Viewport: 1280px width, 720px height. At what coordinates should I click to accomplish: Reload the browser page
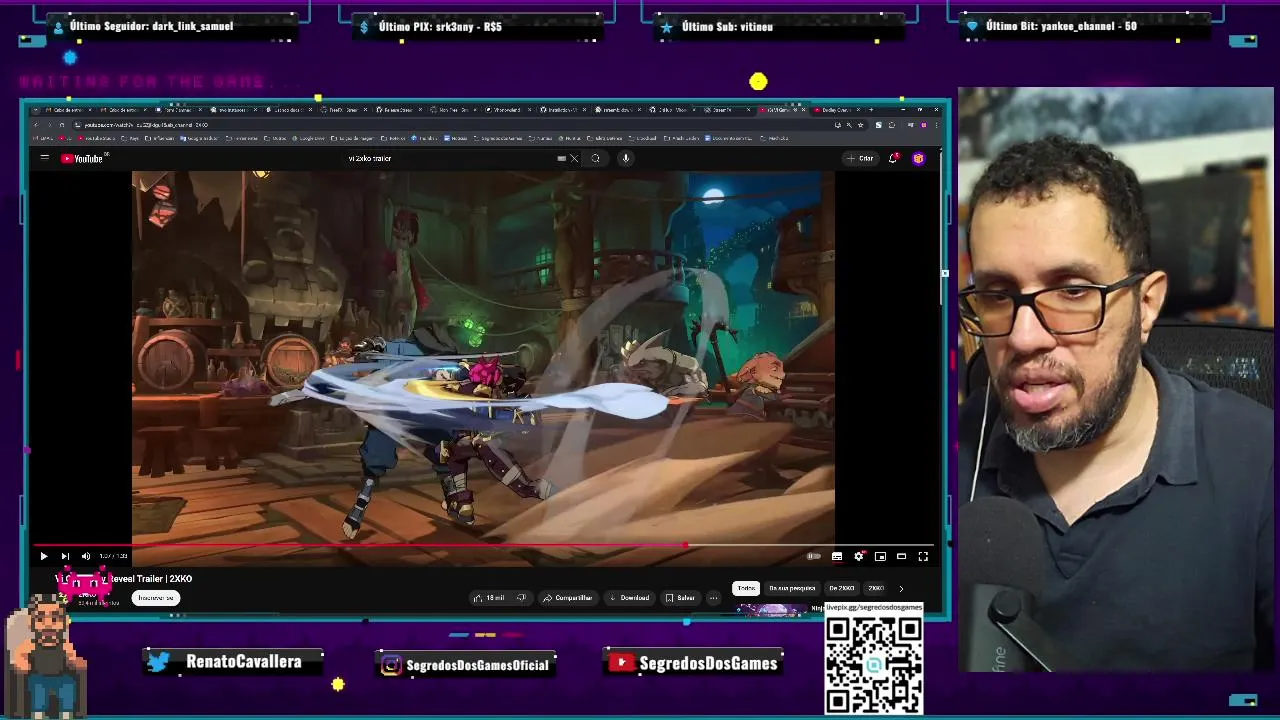click(x=62, y=125)
